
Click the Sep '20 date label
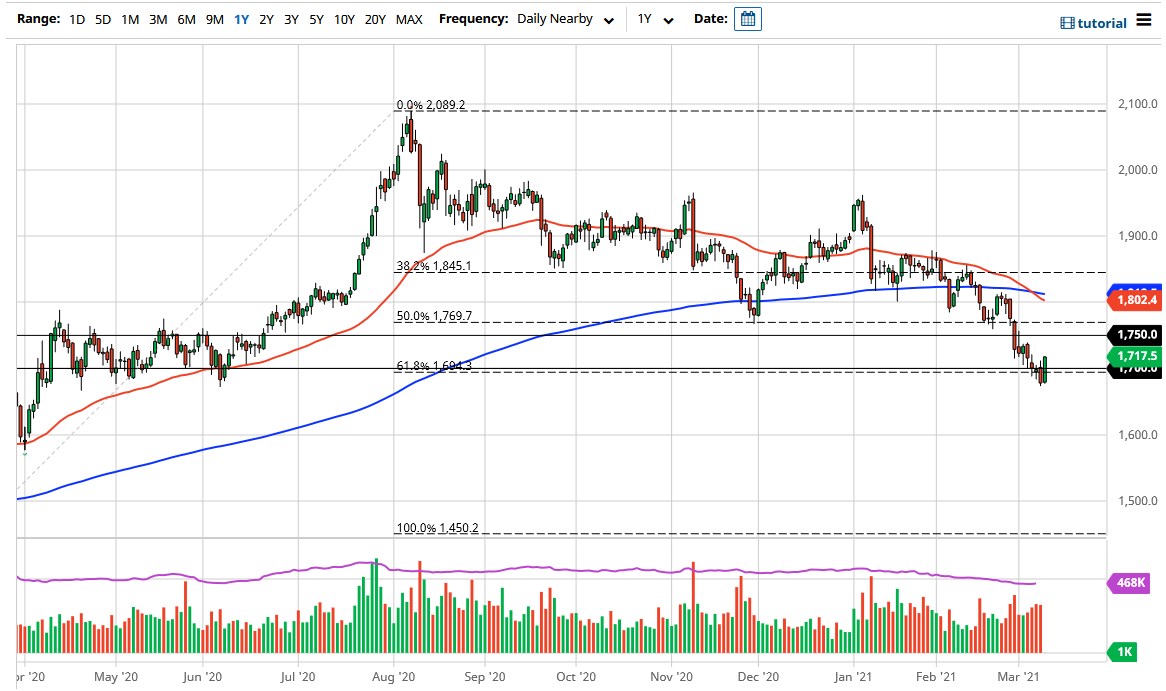(485, 677)
